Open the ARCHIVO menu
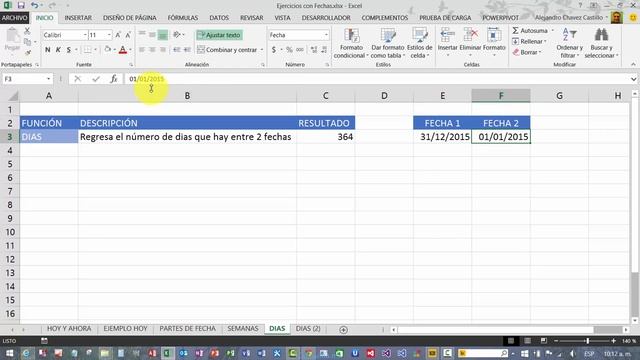Viewport: 640px width, 360px height. (x=14, y=18)
